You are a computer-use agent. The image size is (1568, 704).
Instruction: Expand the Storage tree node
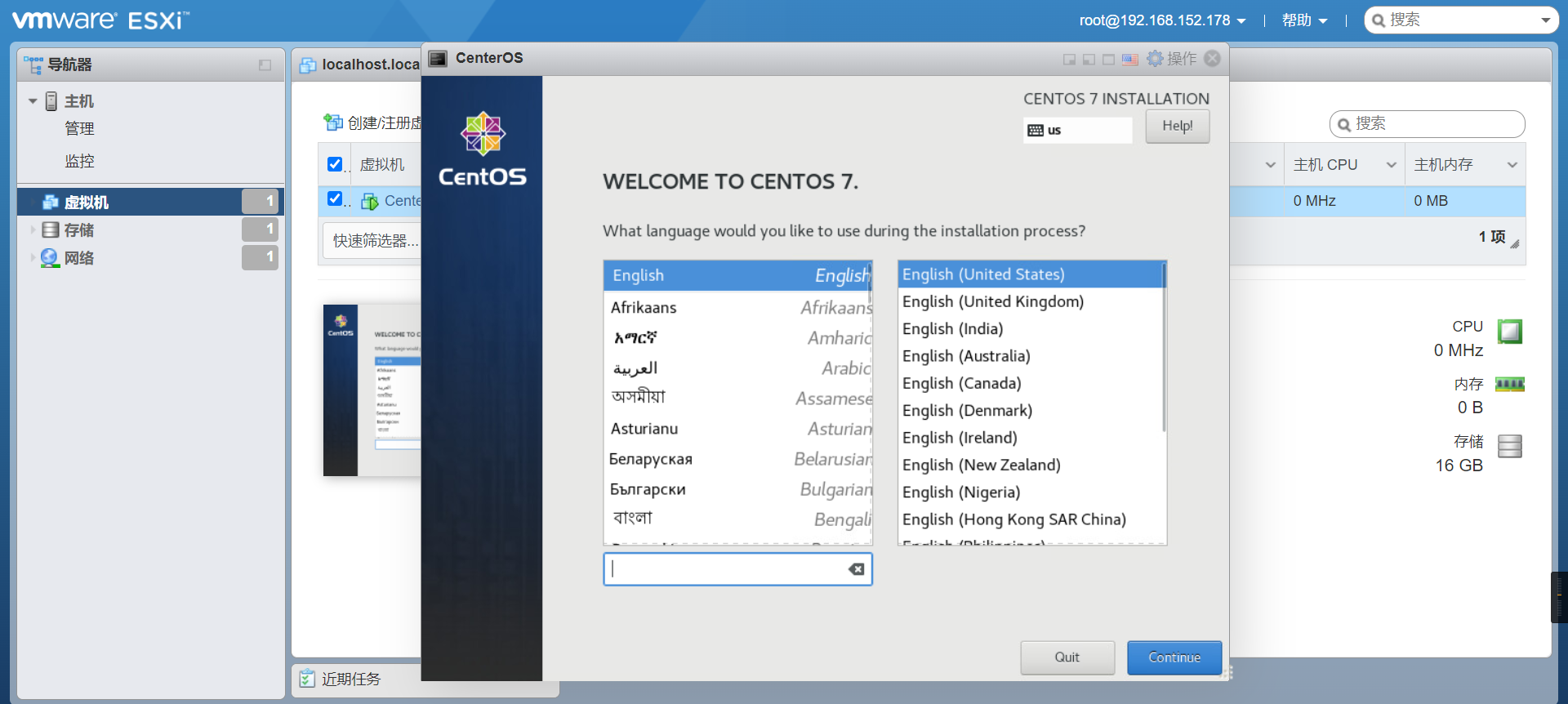[33, 230]
